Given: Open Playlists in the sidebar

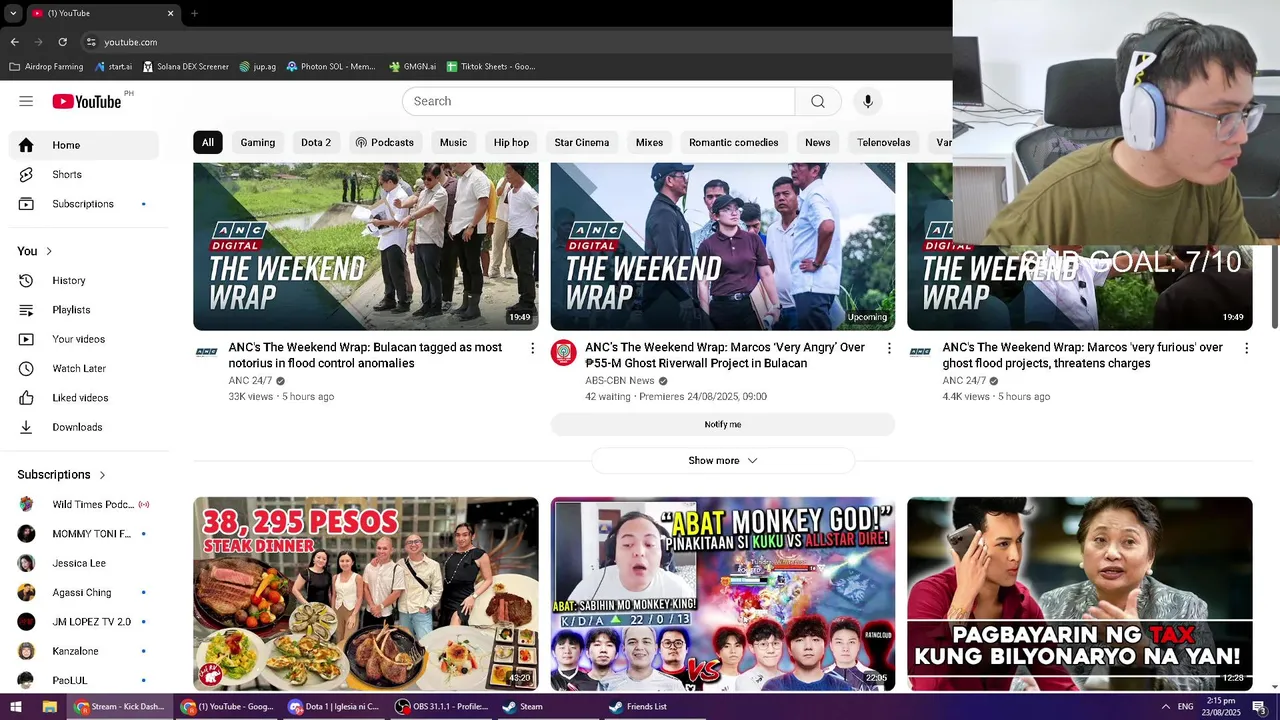Looking at the screenshot, I should 84,310.
